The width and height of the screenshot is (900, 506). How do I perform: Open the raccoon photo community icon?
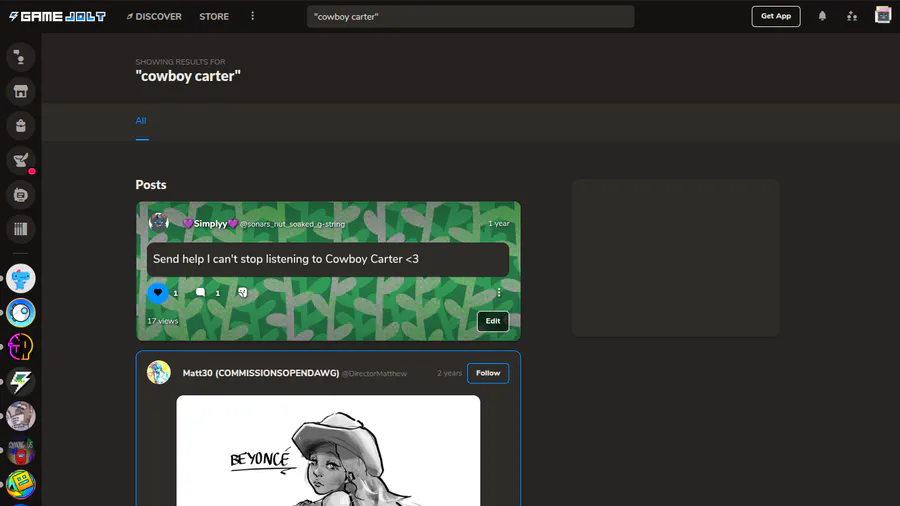click(21, 416)
